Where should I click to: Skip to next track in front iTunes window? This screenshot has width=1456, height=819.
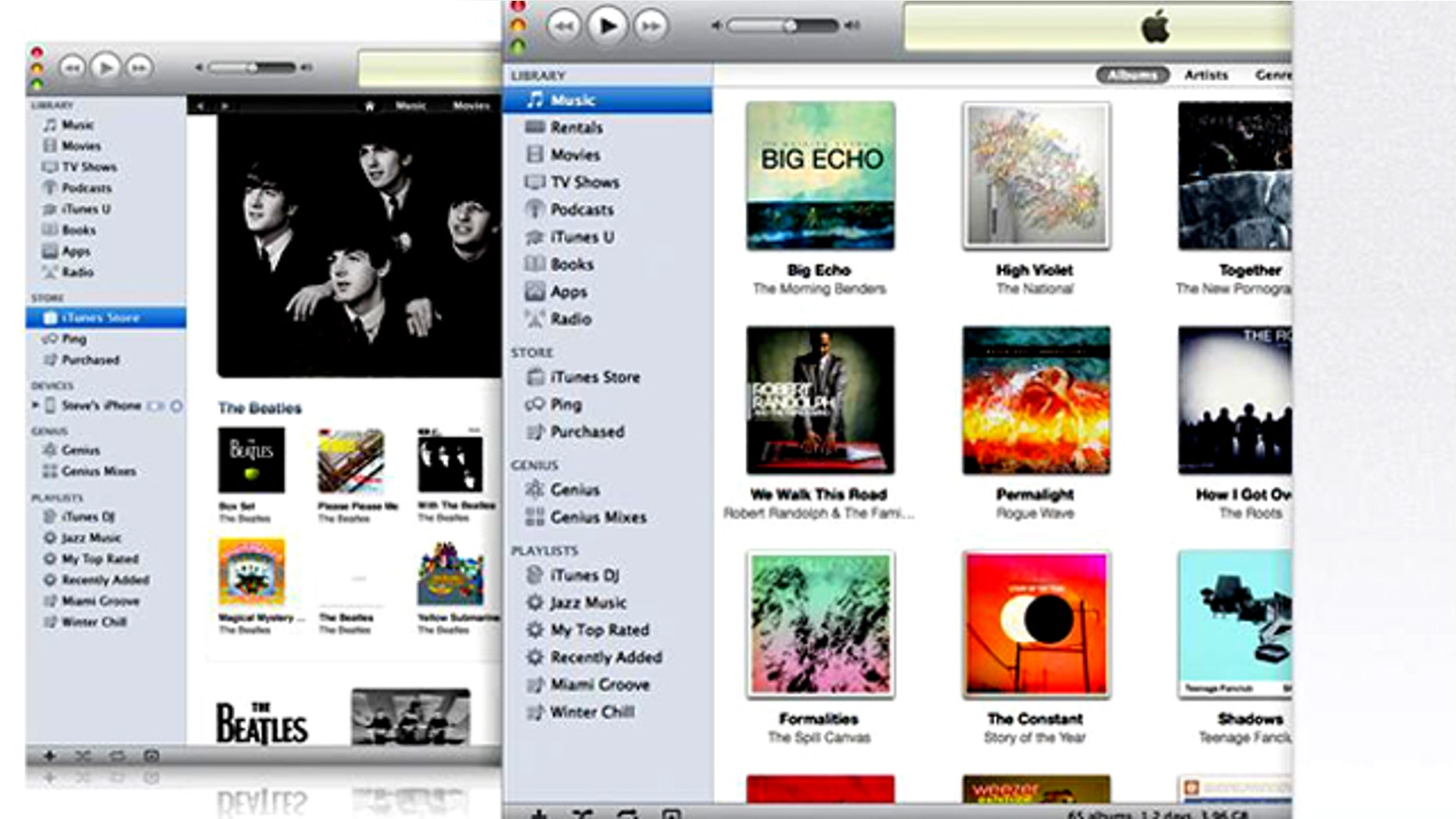[x=651, y=27]
